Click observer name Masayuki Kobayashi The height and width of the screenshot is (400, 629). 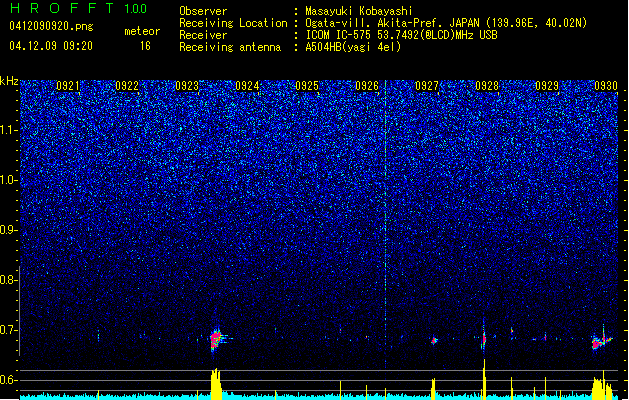pyautogui.click(x=359, y=11)
